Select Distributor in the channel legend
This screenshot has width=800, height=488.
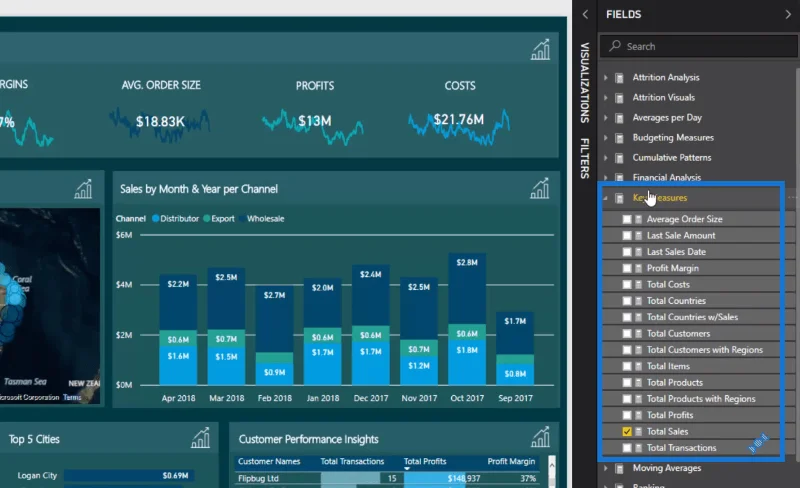[x=175, y=218]
